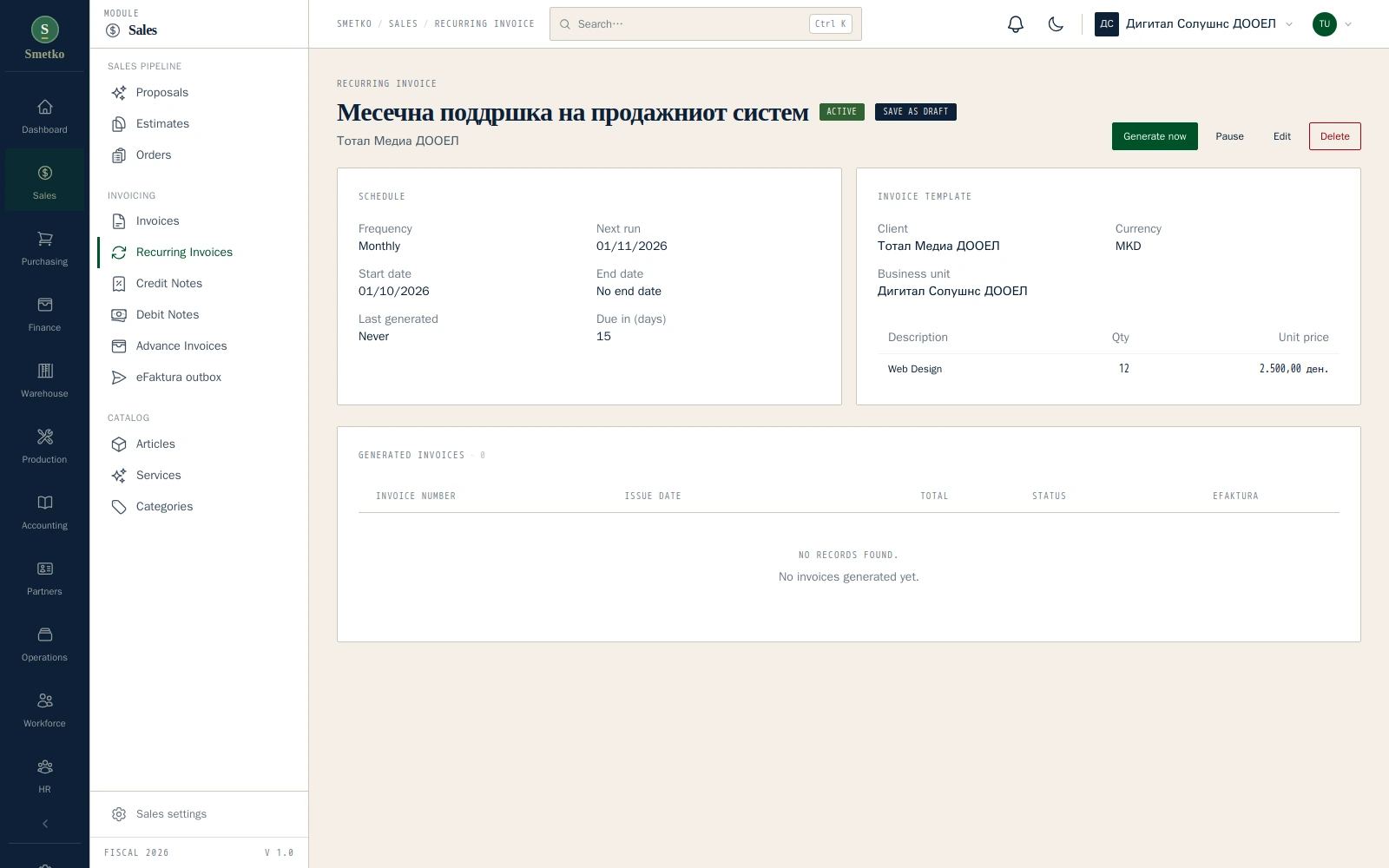Open the Finance module icon
Viewport: 1389px width, 868px height.
(44, 314)
